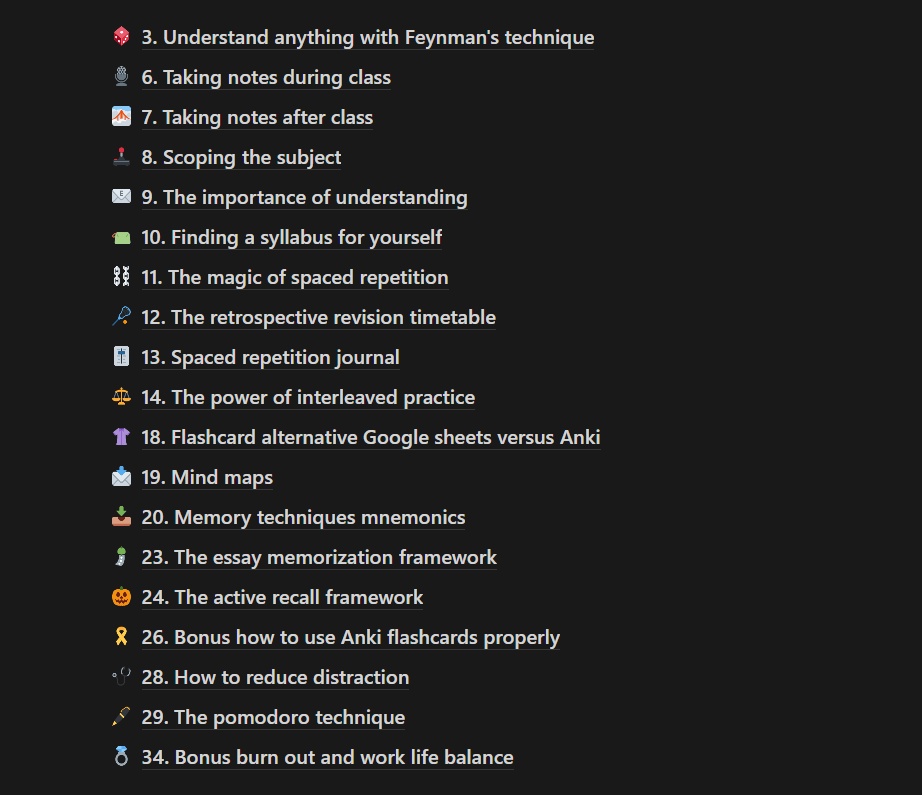Click the pumpkin icon beside active recall framework
Screen dimensions: 922x795
[x=121, y=596]
